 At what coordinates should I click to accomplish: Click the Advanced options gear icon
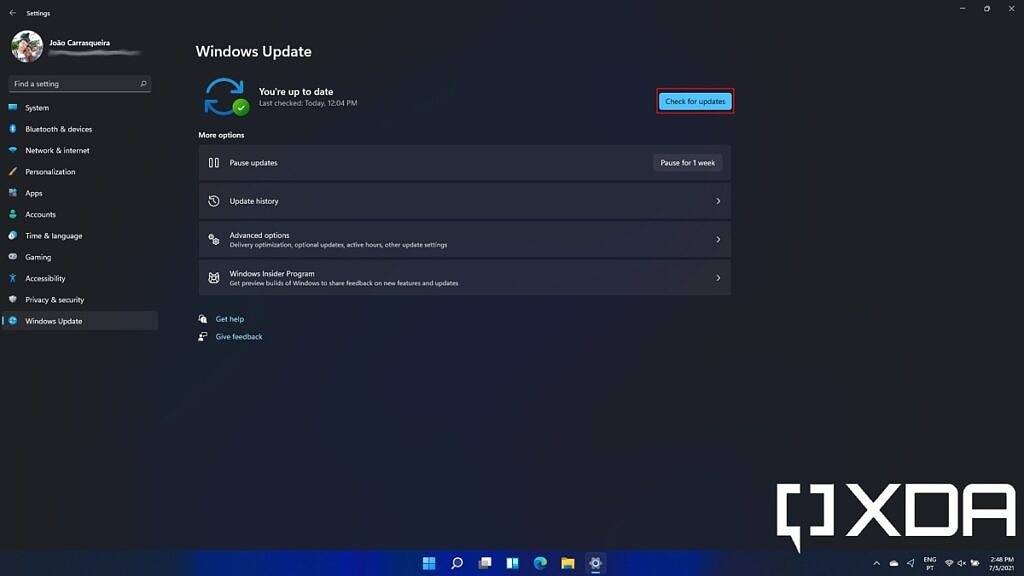[x=214, y=239]
